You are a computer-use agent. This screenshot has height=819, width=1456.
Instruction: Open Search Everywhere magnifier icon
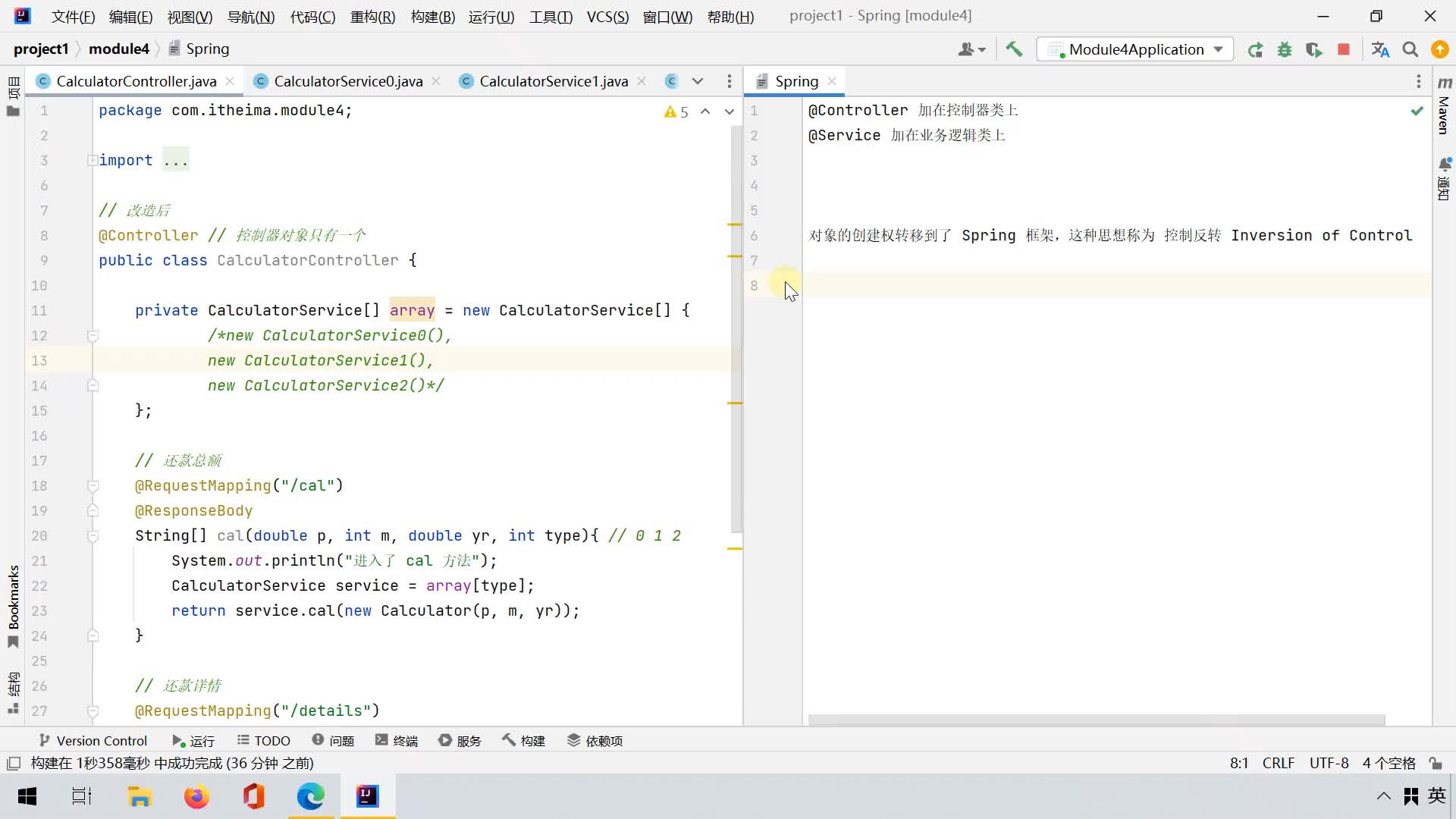1410,49
